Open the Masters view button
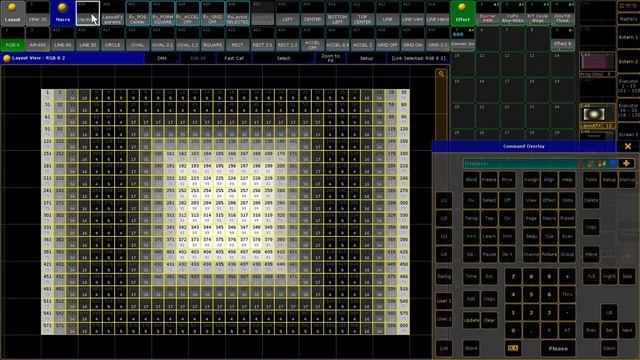The image size is (640, 360). [x=628, y=19]
